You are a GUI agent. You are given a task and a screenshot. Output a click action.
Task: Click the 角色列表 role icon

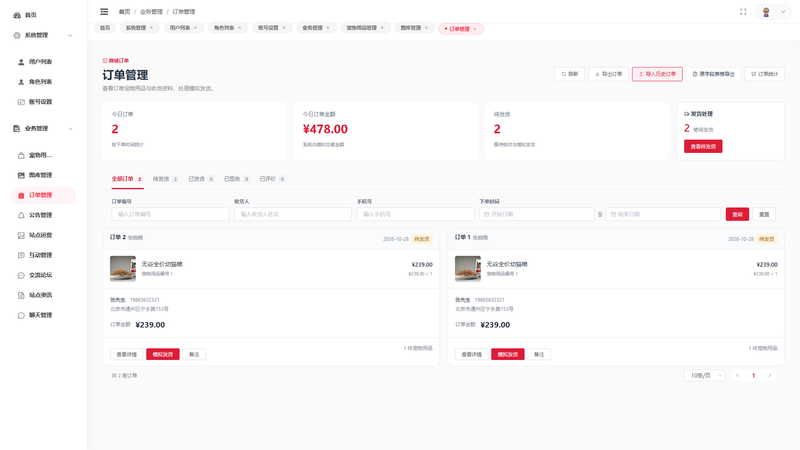pyautogui.click(x=21, y=82)
